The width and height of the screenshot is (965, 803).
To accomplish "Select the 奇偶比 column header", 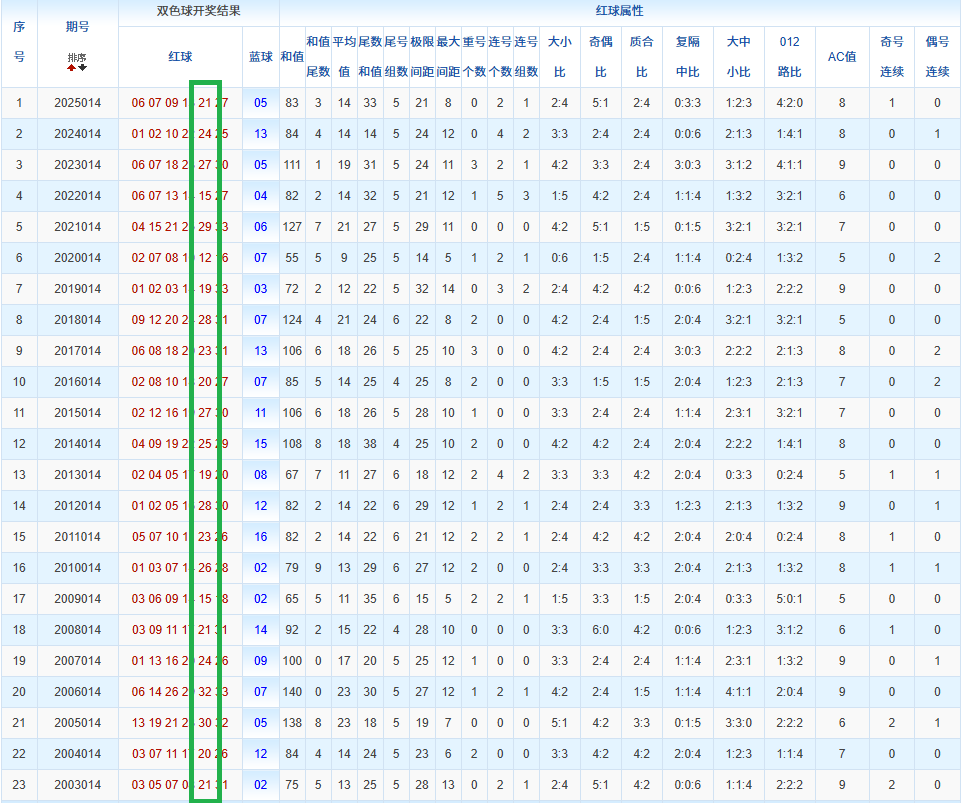I will [600, 57].
